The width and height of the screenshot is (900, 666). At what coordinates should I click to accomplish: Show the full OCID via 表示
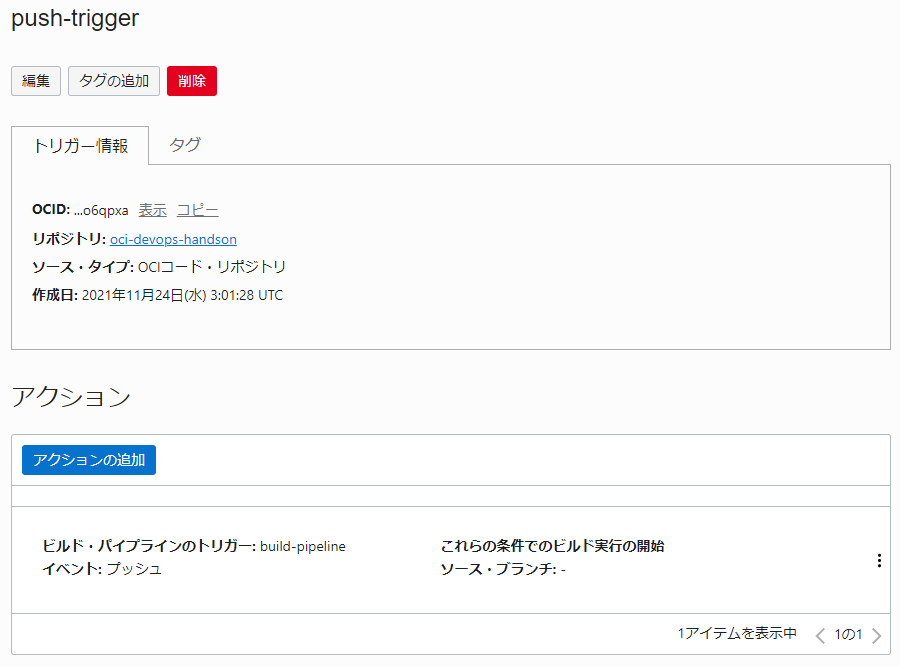[152, 210]
